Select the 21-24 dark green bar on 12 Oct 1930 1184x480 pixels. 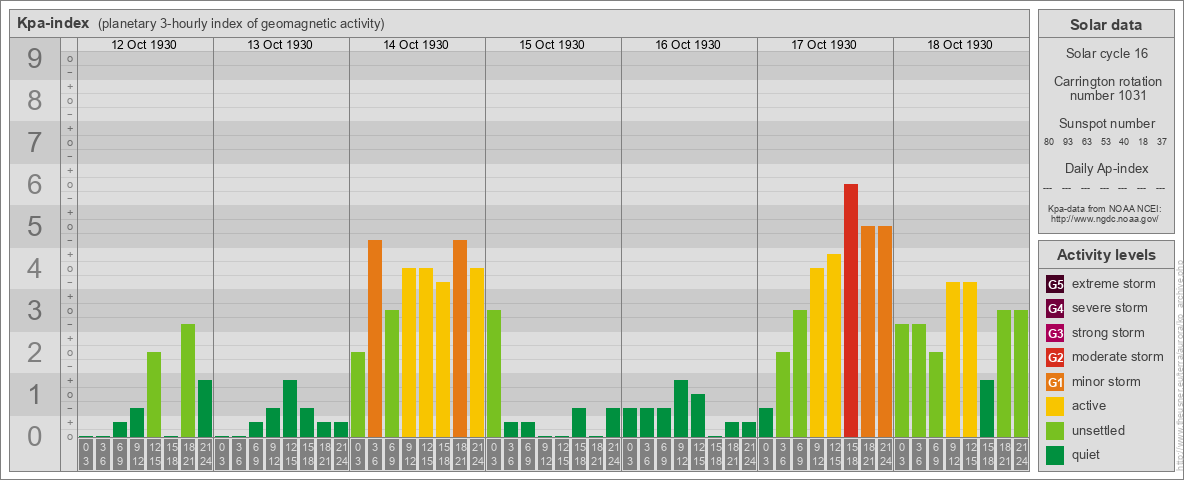point(205,408)
